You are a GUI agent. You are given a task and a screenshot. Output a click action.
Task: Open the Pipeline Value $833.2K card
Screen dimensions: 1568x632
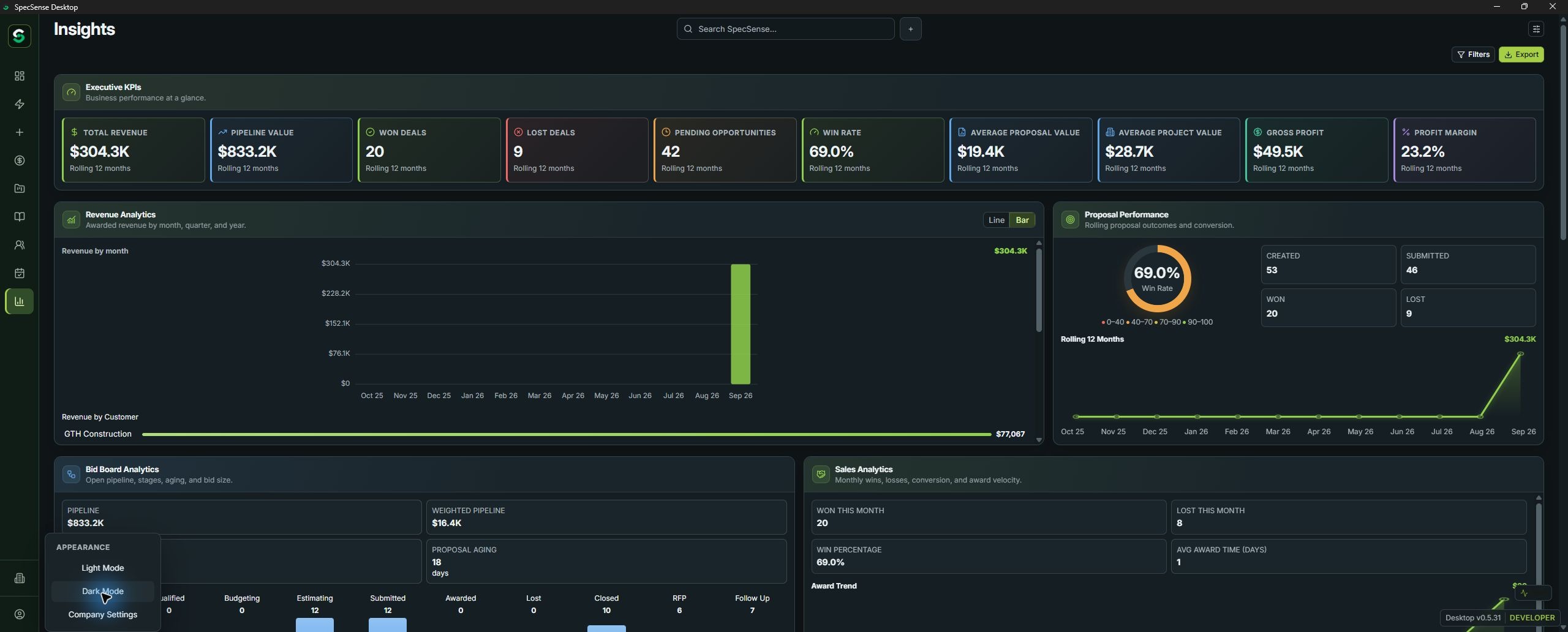[x=281, y=150]
